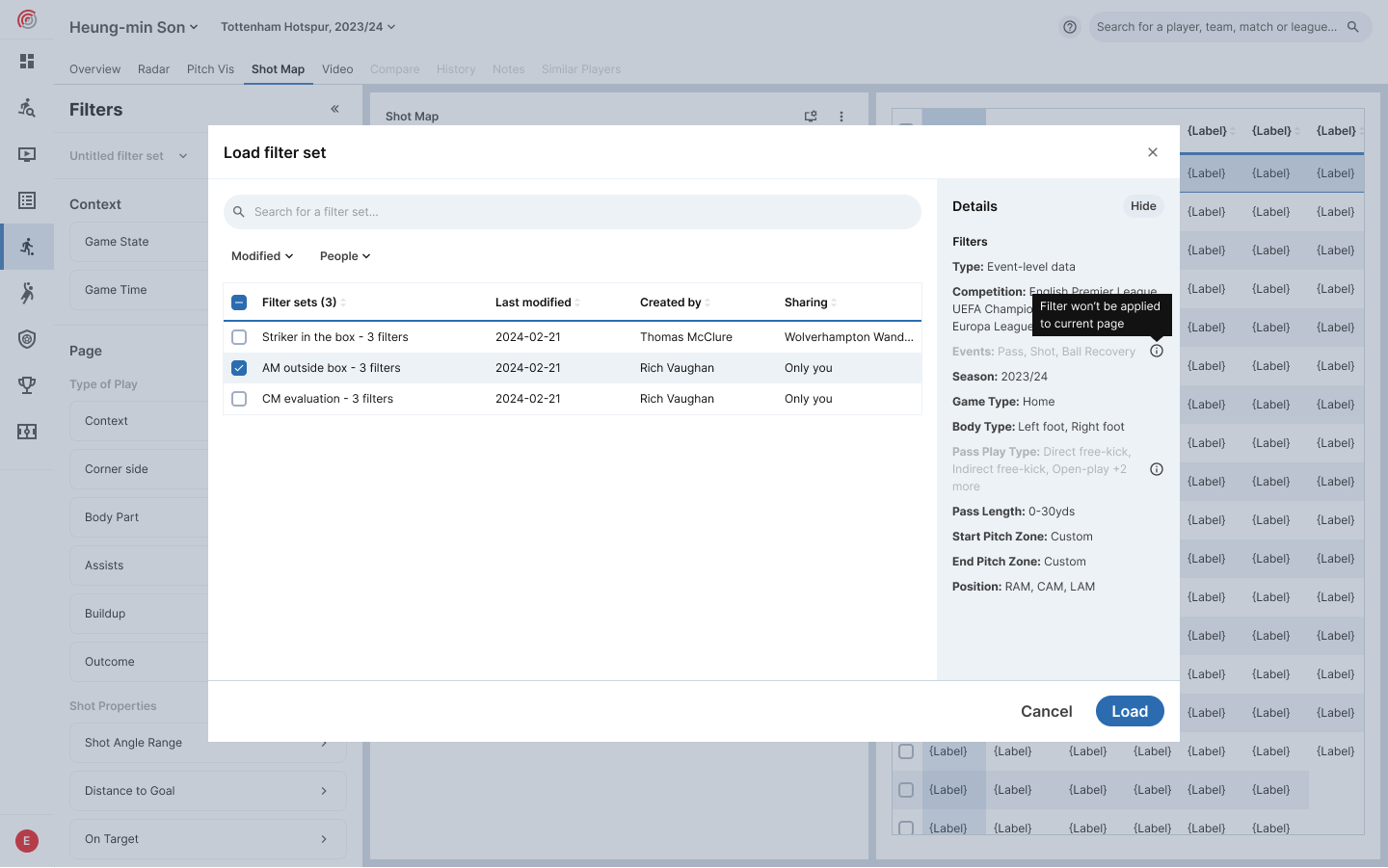
Task: Open the Heung-min Son player dropdown
Action: (133, 27)
